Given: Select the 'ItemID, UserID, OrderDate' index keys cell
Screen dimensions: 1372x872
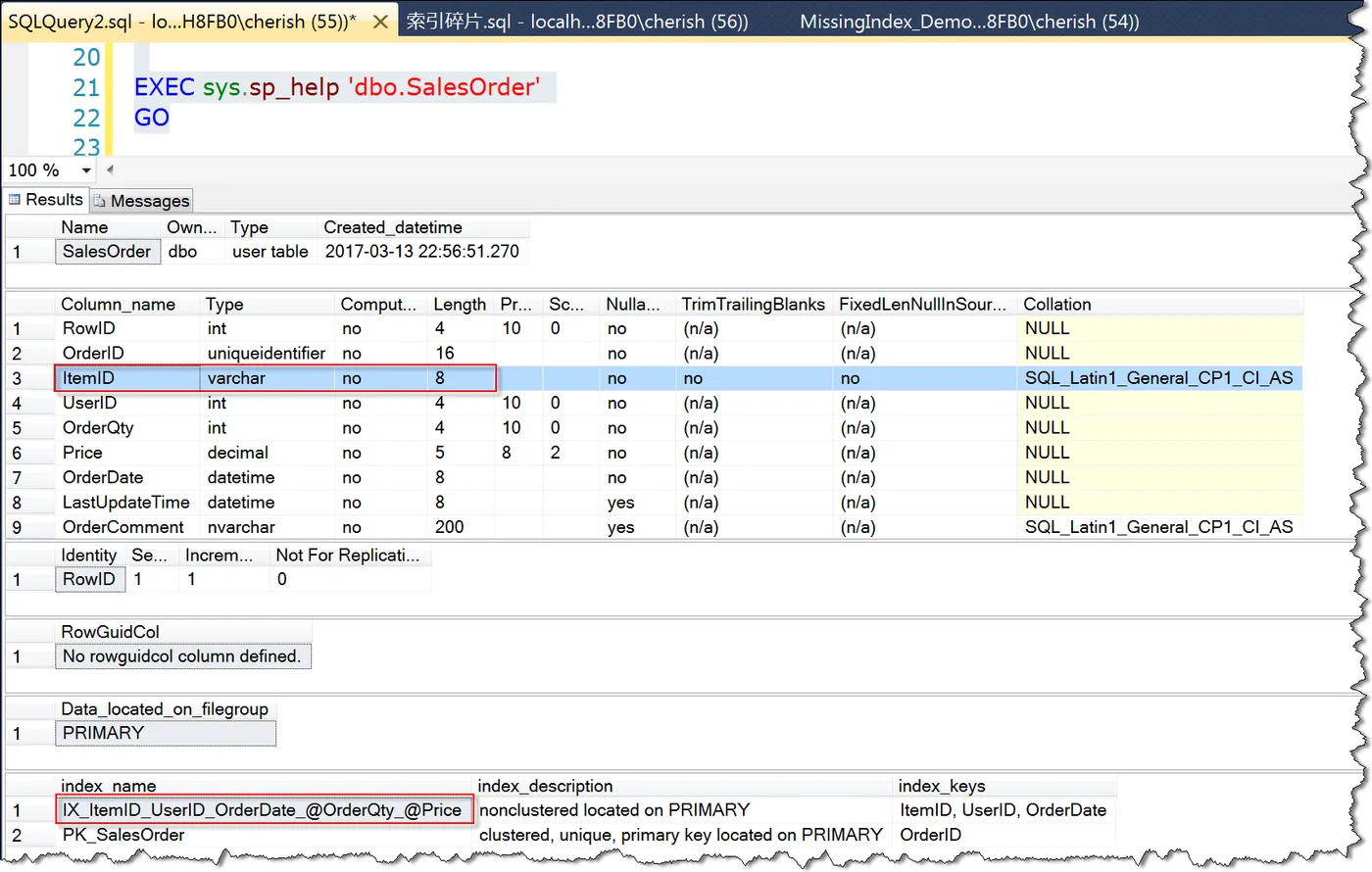Looking at the screenshot, I should [1005, 810].
